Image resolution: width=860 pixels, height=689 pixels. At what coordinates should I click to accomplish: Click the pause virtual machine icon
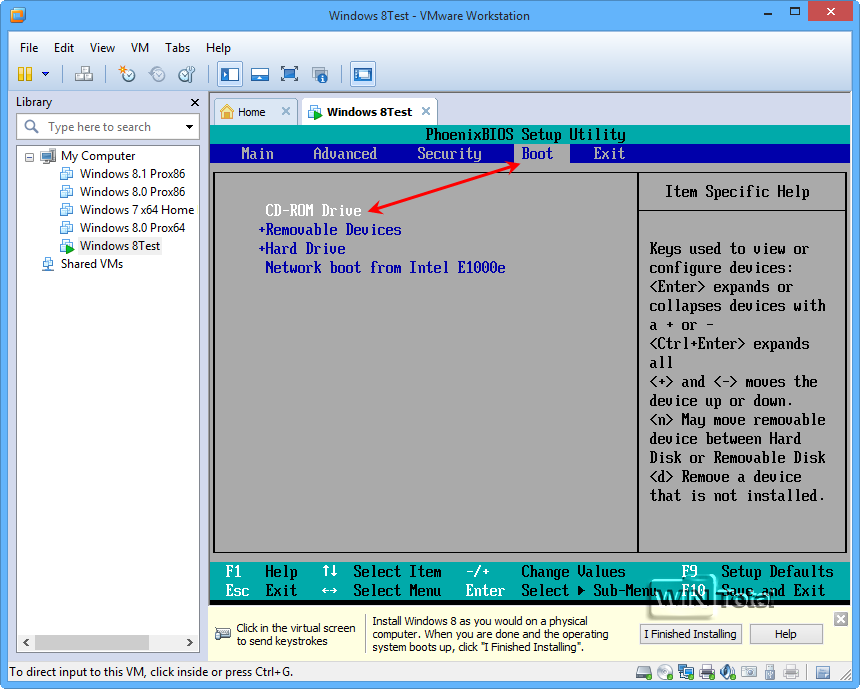point(25,74)
